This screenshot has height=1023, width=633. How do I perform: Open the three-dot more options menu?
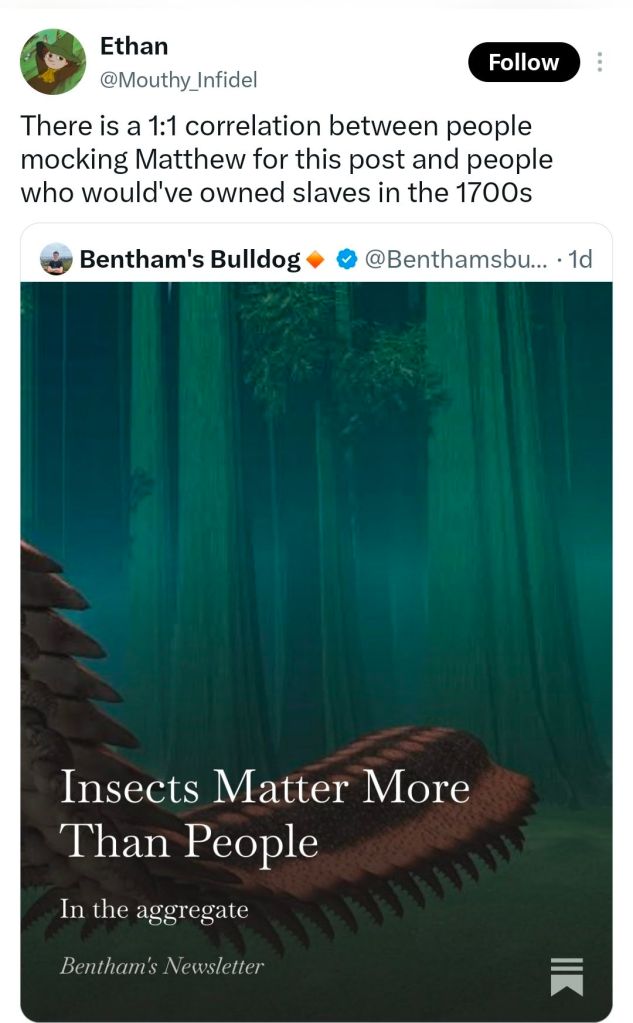point(600,62)
